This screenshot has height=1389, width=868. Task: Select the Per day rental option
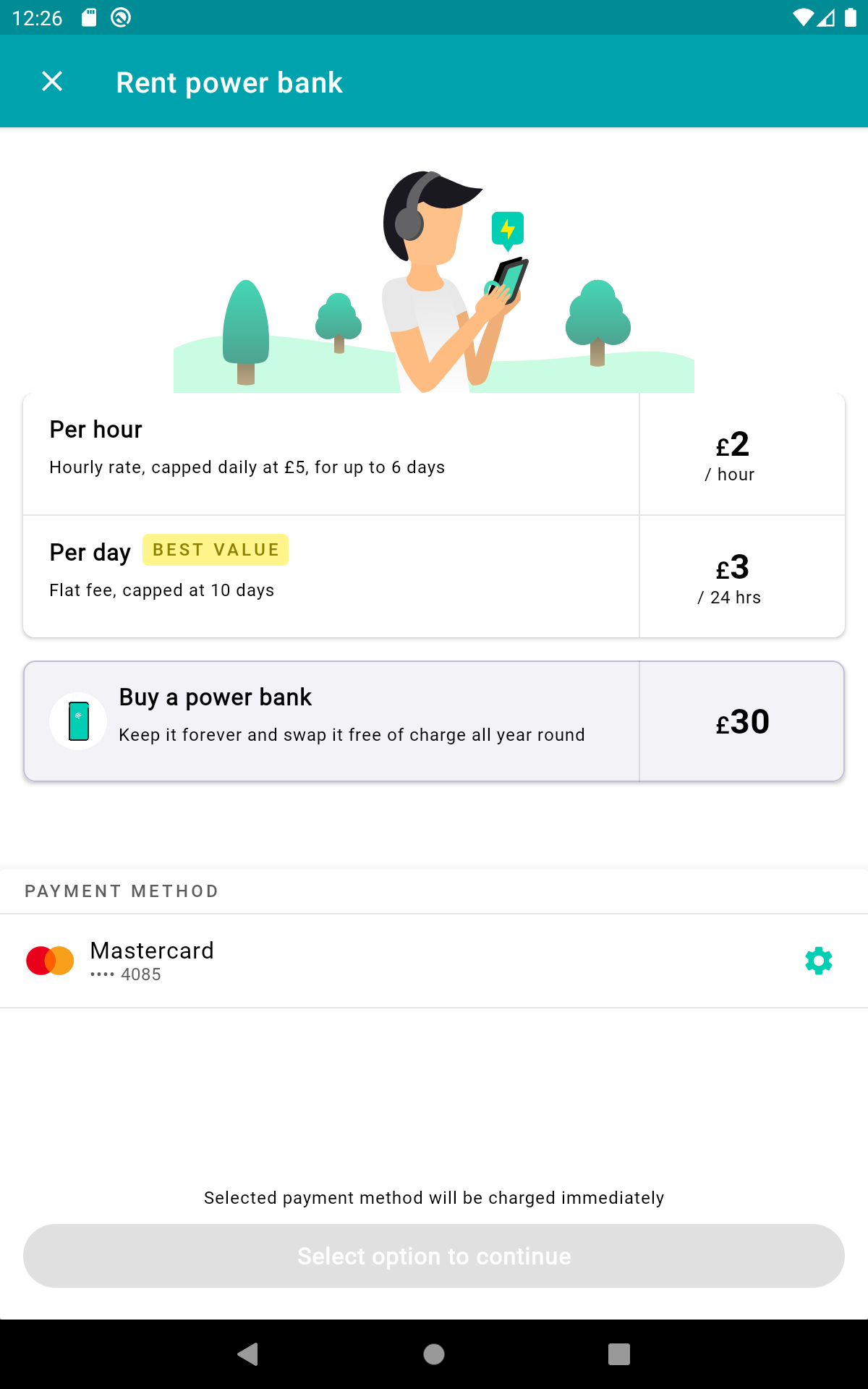click(x=331, y=577)
